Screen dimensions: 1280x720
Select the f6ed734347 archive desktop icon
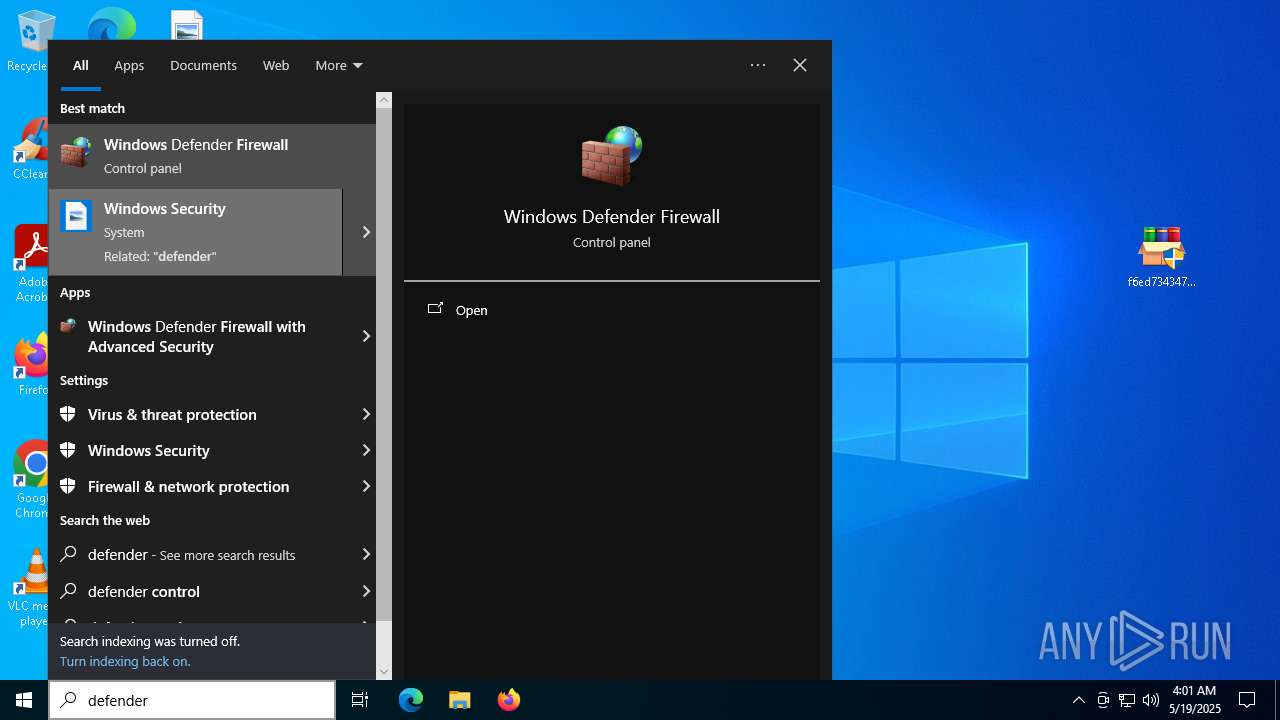coord(1161,257)
